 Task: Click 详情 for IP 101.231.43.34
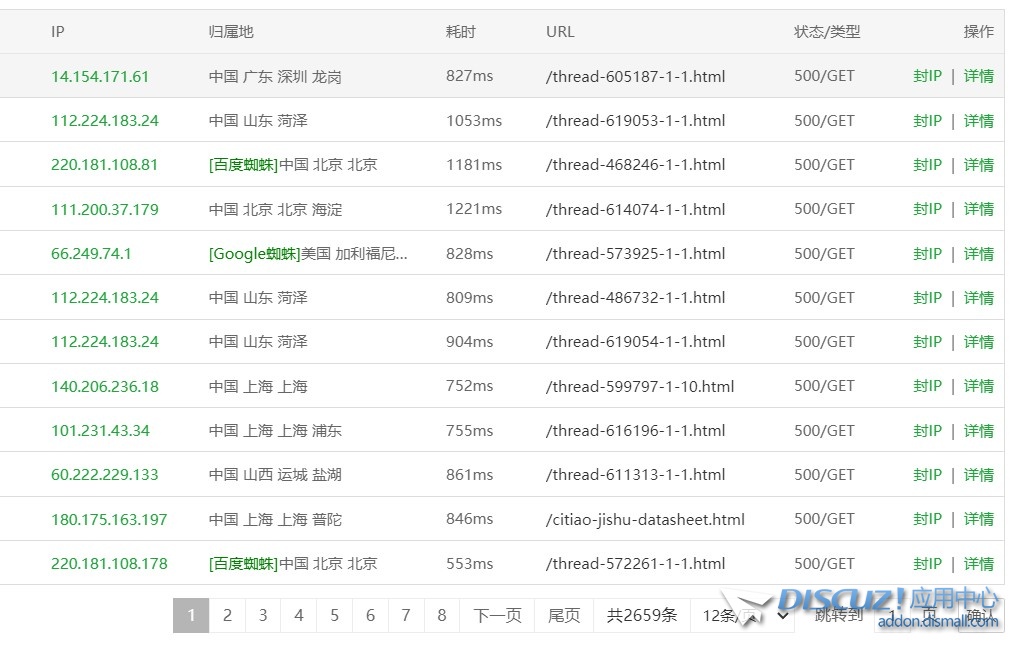coord(978,431)
